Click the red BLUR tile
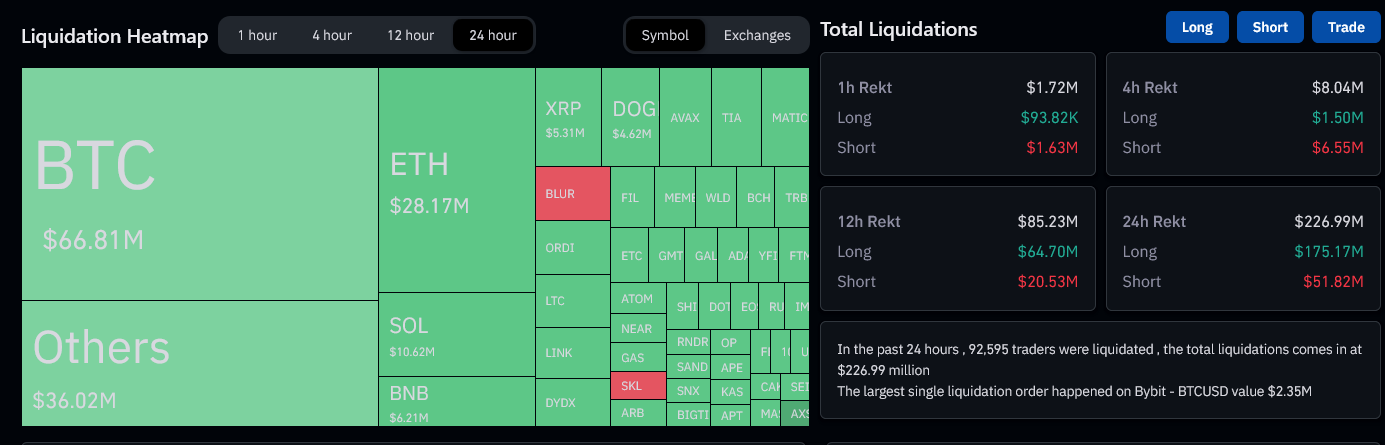The height and width of the screenshot is (445, 1385). coord(572,194)
